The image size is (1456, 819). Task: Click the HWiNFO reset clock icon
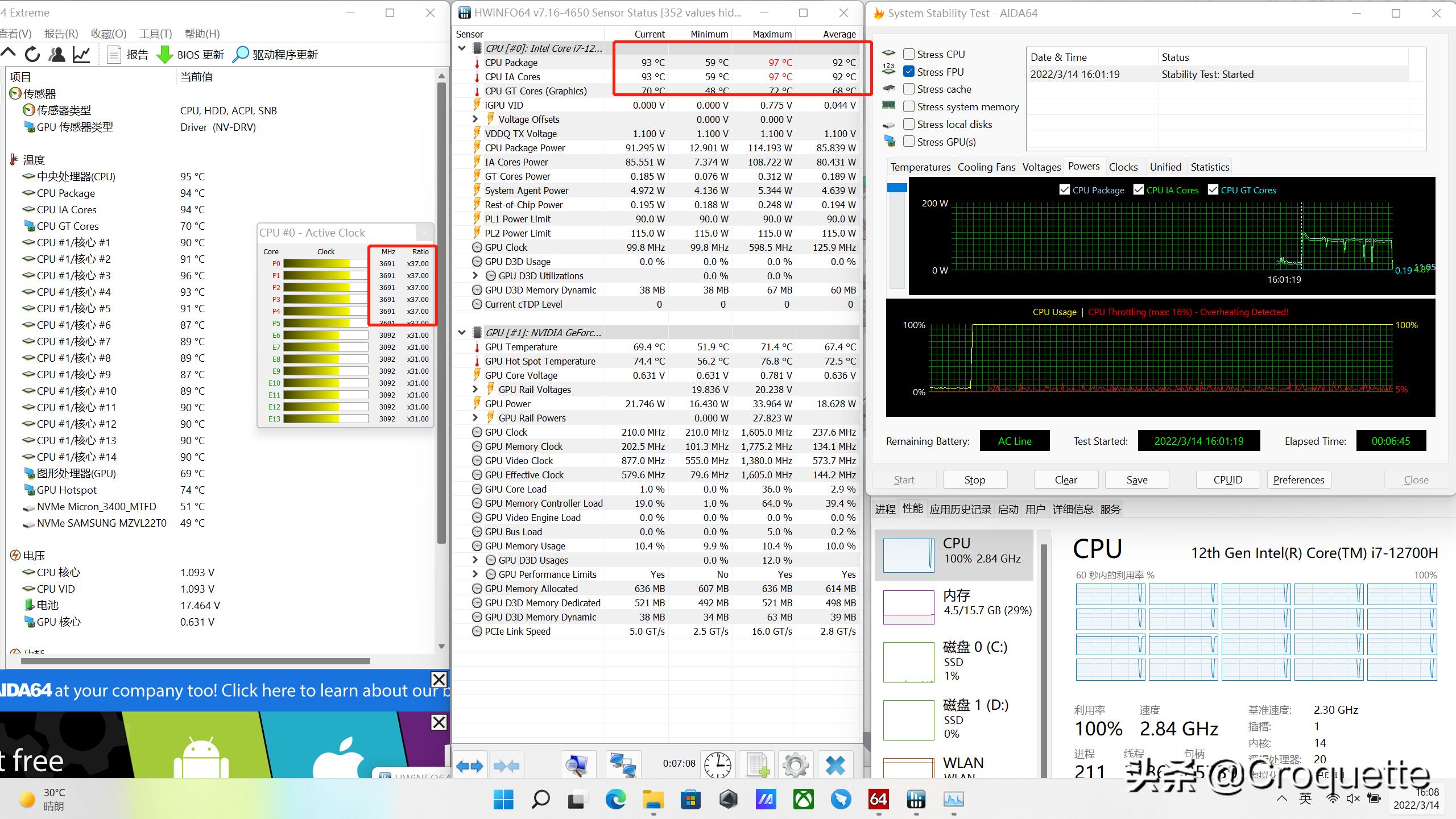pos(718,765)
